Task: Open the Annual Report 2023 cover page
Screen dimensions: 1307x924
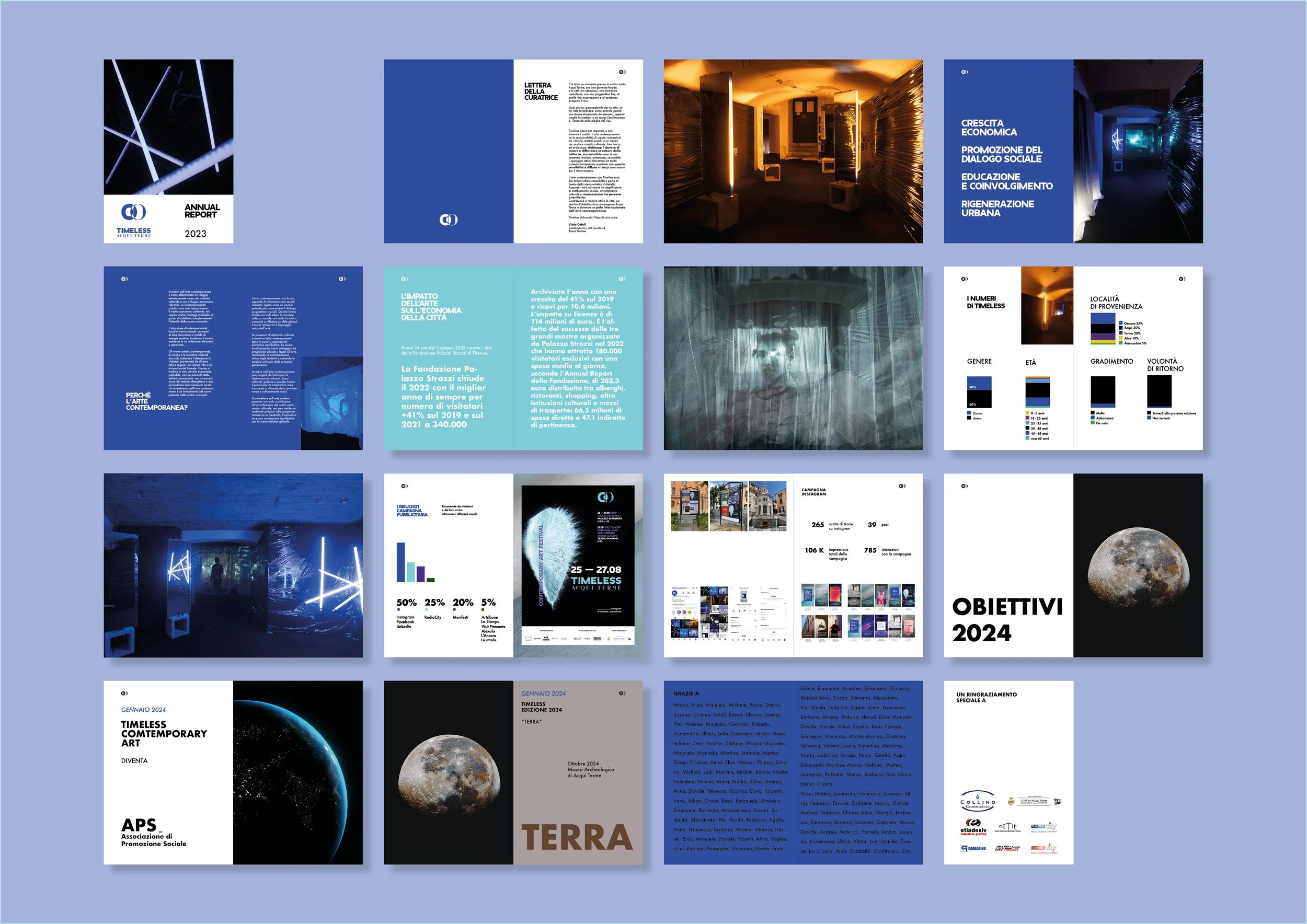Action: [168, 152]
